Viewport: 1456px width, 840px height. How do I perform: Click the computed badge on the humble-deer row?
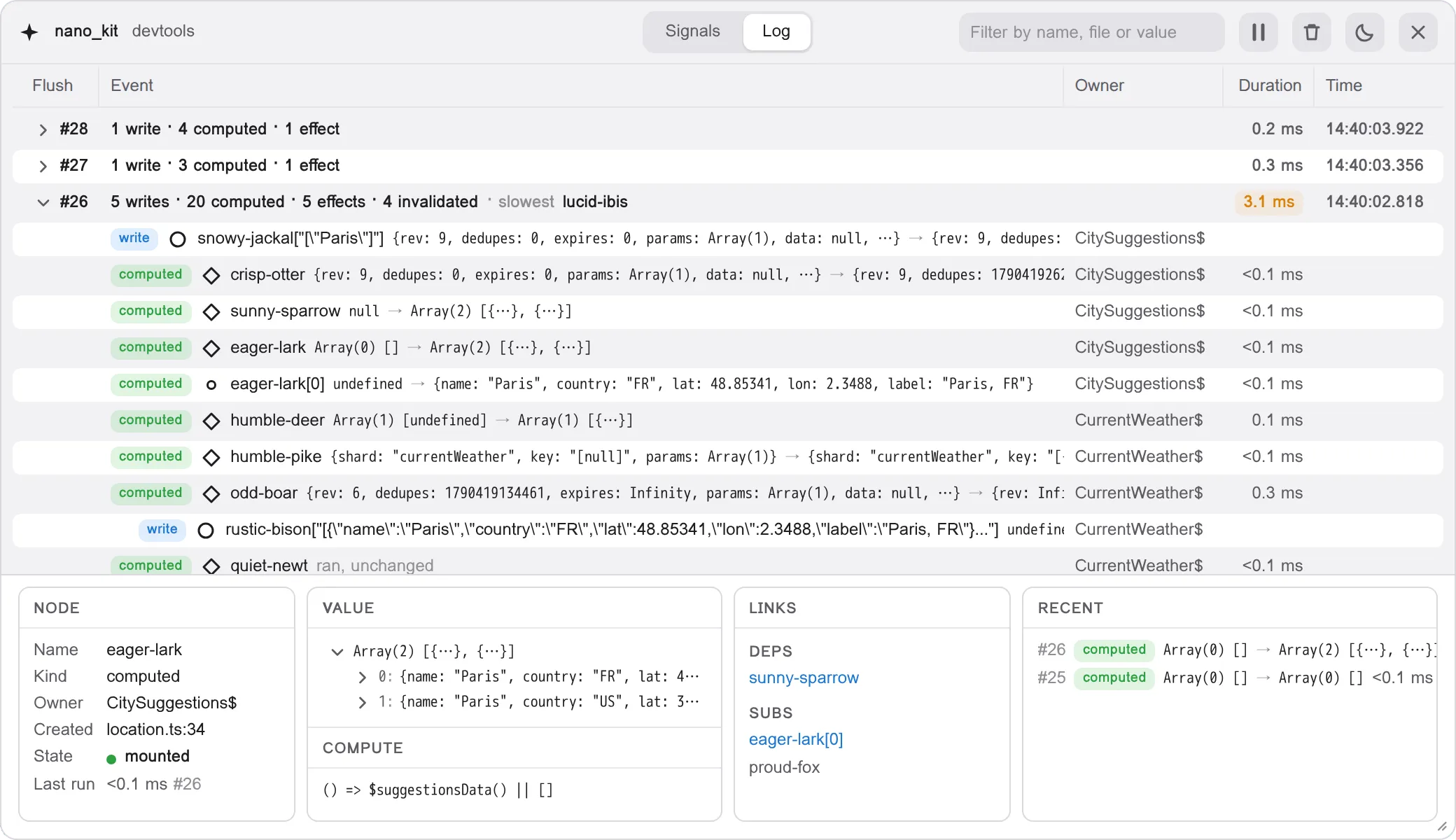[x=150, y=420]
